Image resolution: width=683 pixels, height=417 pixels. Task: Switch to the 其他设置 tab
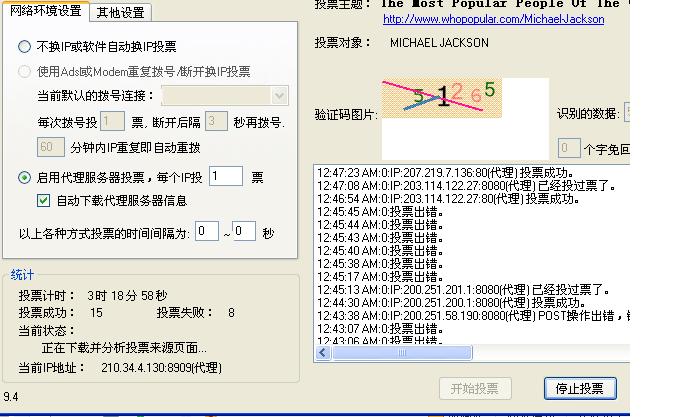coord(120,13)
